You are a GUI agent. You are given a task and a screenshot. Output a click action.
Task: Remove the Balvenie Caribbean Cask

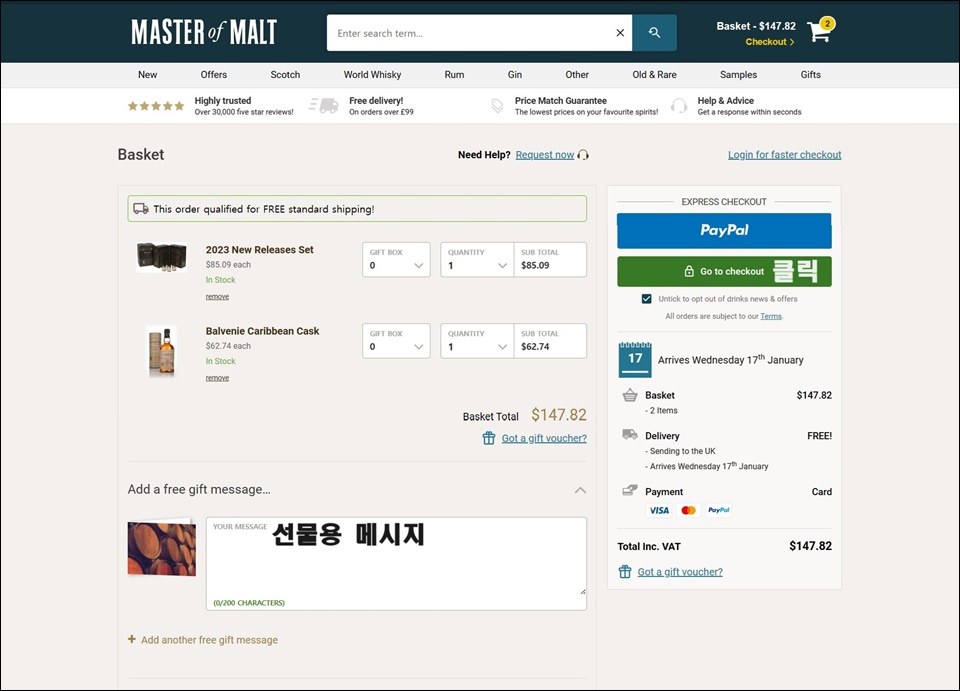click(217, 378)
